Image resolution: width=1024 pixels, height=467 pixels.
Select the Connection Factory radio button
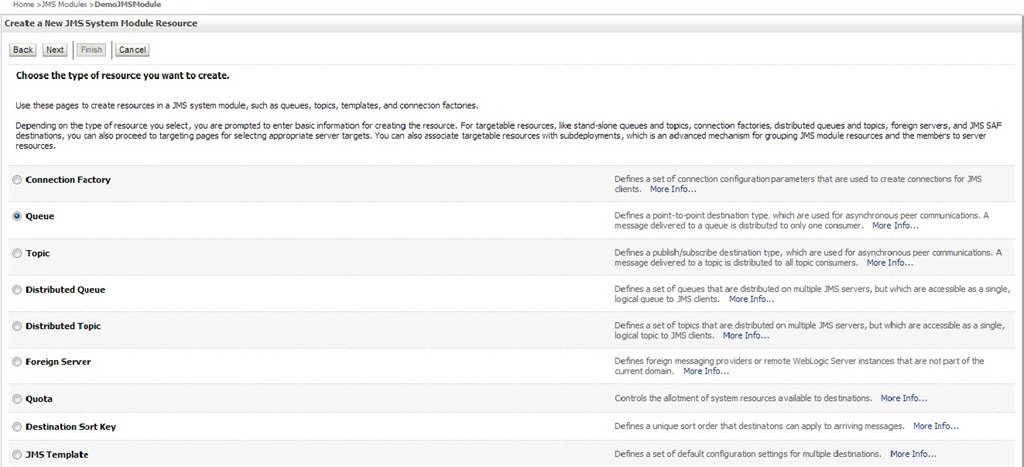click(x=17, y=180)
